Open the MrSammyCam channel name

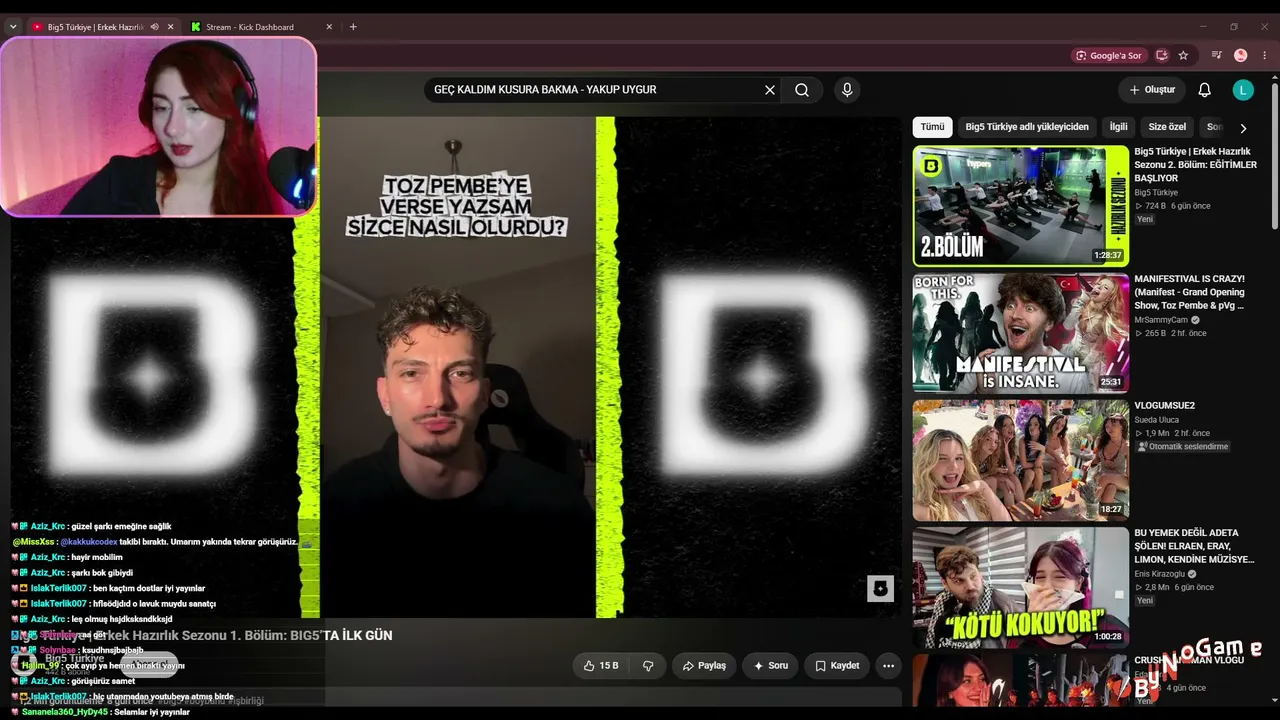[1161, 320]
